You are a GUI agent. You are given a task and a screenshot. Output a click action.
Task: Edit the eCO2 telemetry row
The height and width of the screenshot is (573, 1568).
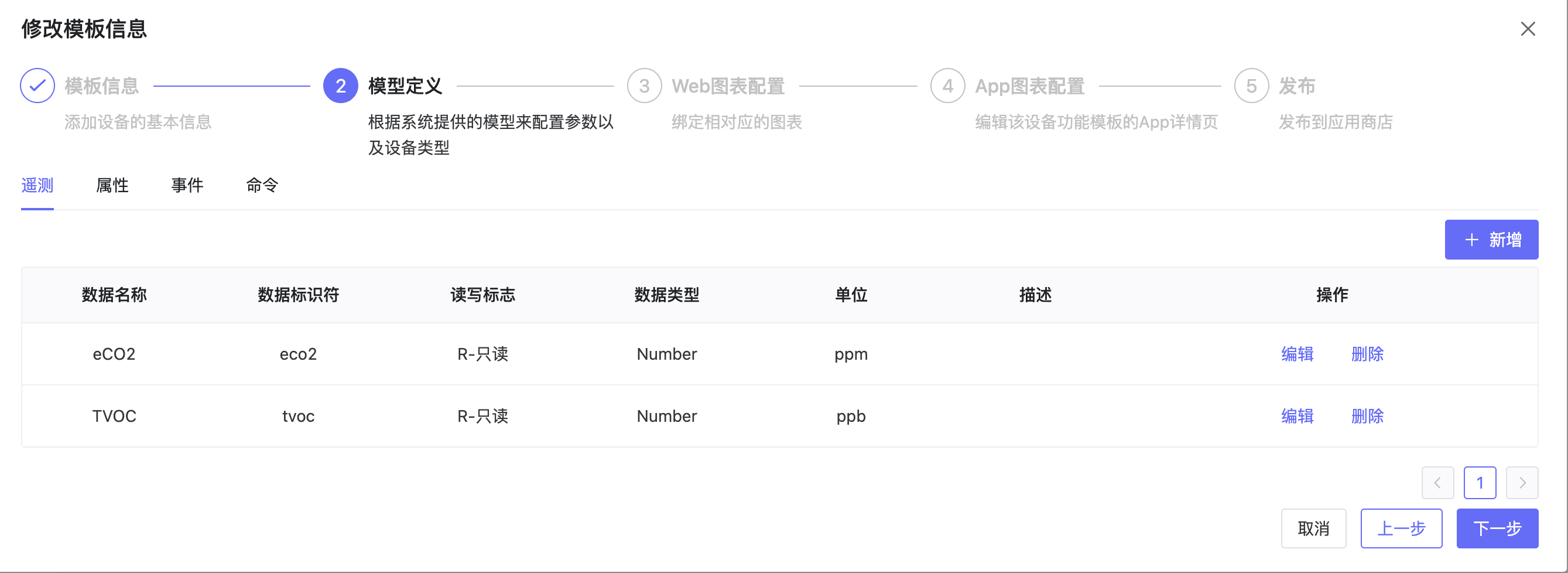click(x=1297, y=354)
